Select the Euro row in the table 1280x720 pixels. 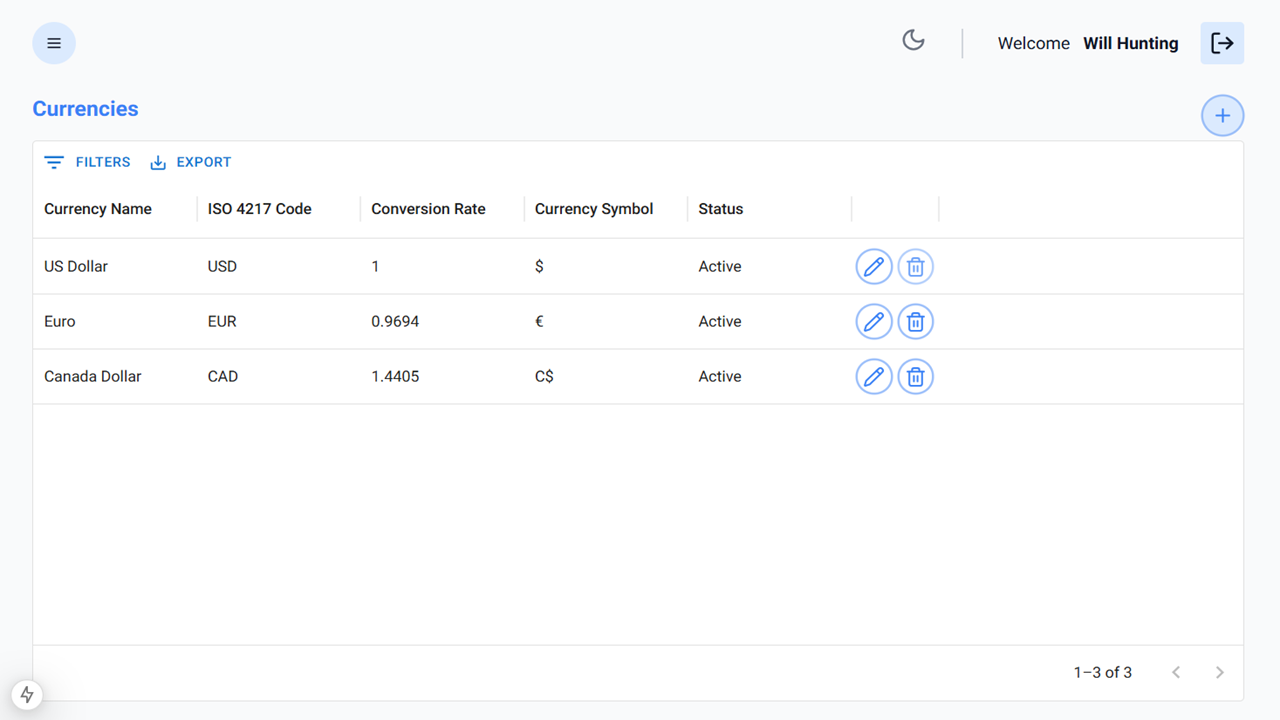click(x=300, y=321)
